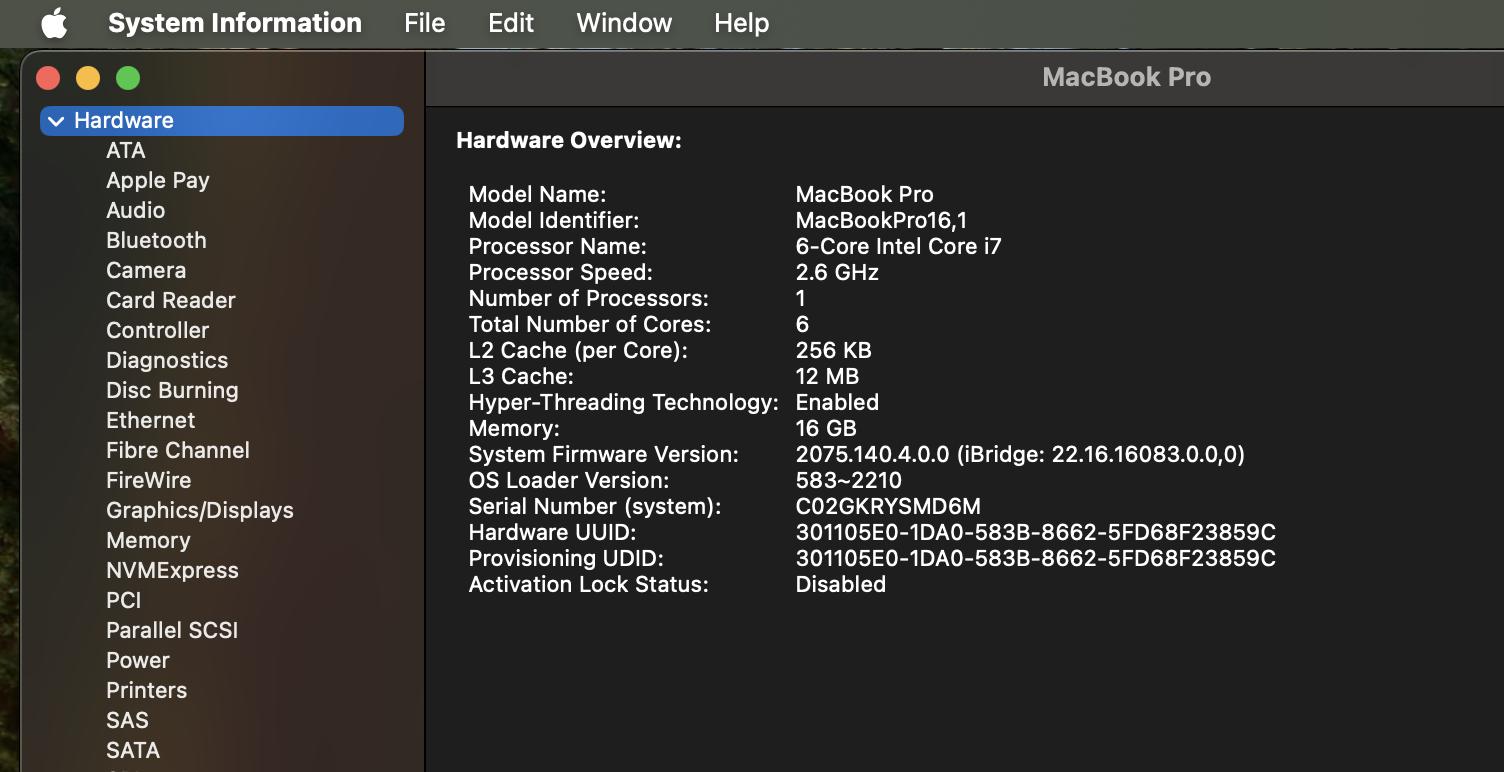Select NVMExpress in the sidebar

[x=172, y=570]
